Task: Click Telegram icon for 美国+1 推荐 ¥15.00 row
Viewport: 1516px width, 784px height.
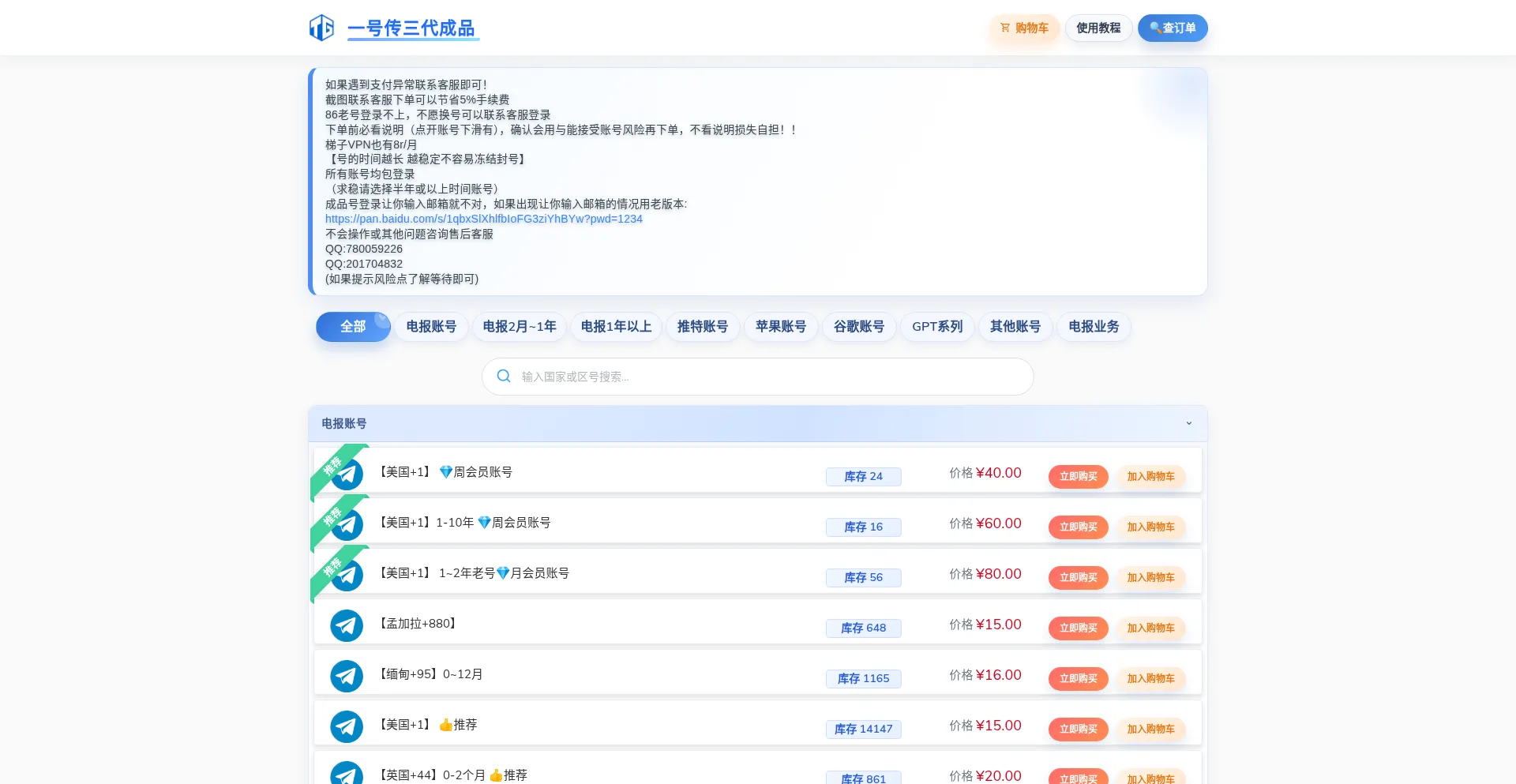Action: [x=347, y=727]
